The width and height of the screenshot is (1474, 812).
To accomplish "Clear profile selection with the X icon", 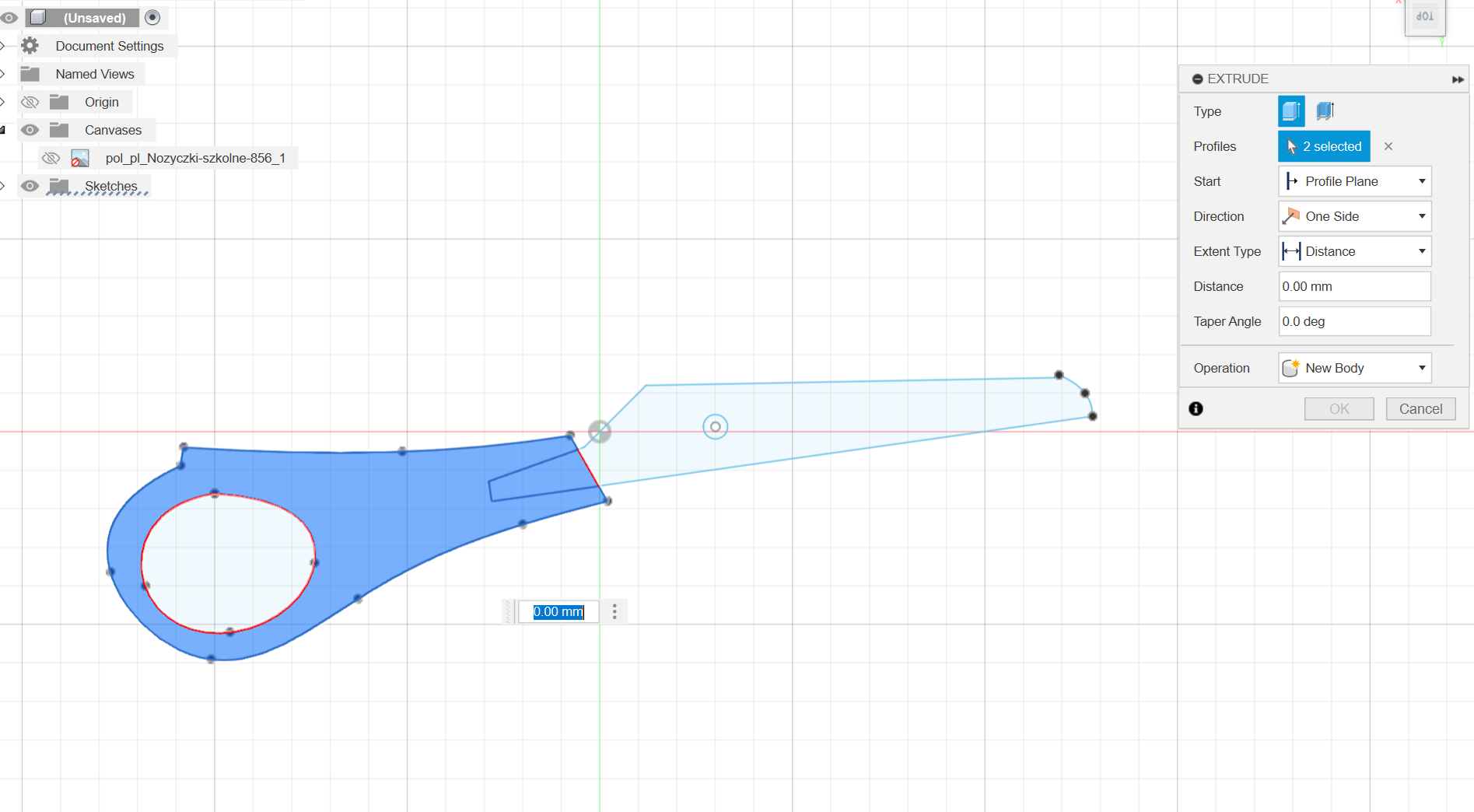I will pos(1388,146).
